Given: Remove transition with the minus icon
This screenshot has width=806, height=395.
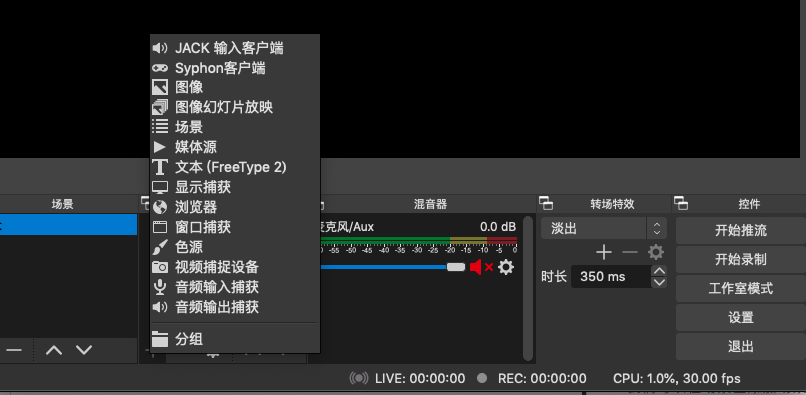Looking at the screenshot, I should pos(630,252).
